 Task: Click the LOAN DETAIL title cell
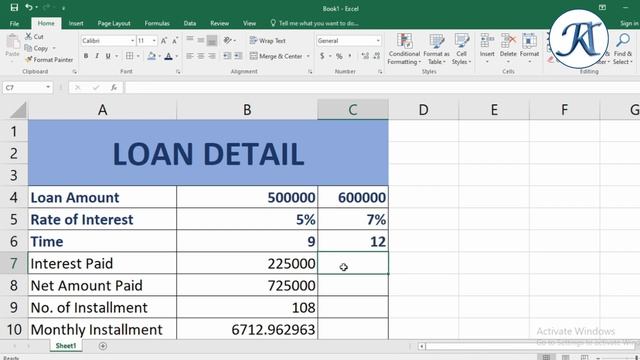208,153
